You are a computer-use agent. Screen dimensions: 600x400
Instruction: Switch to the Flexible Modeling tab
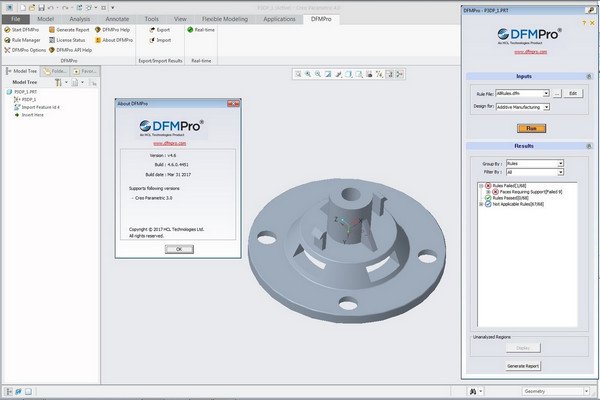[225, 19]
